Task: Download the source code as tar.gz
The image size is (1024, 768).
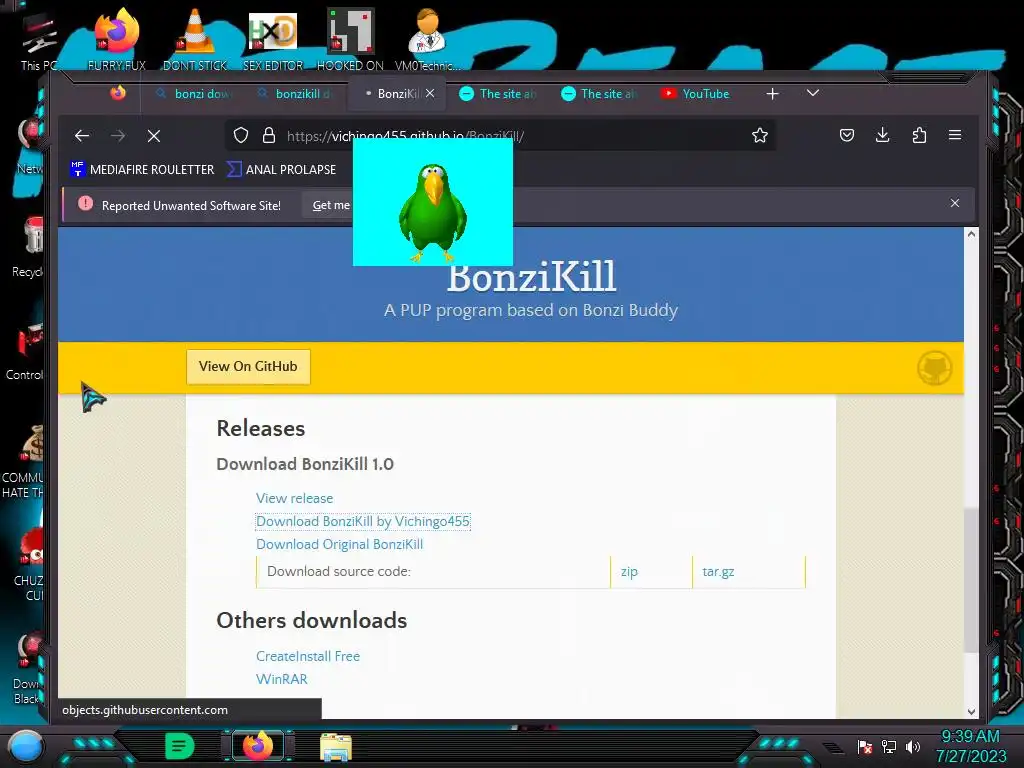Action: (718, 571)
